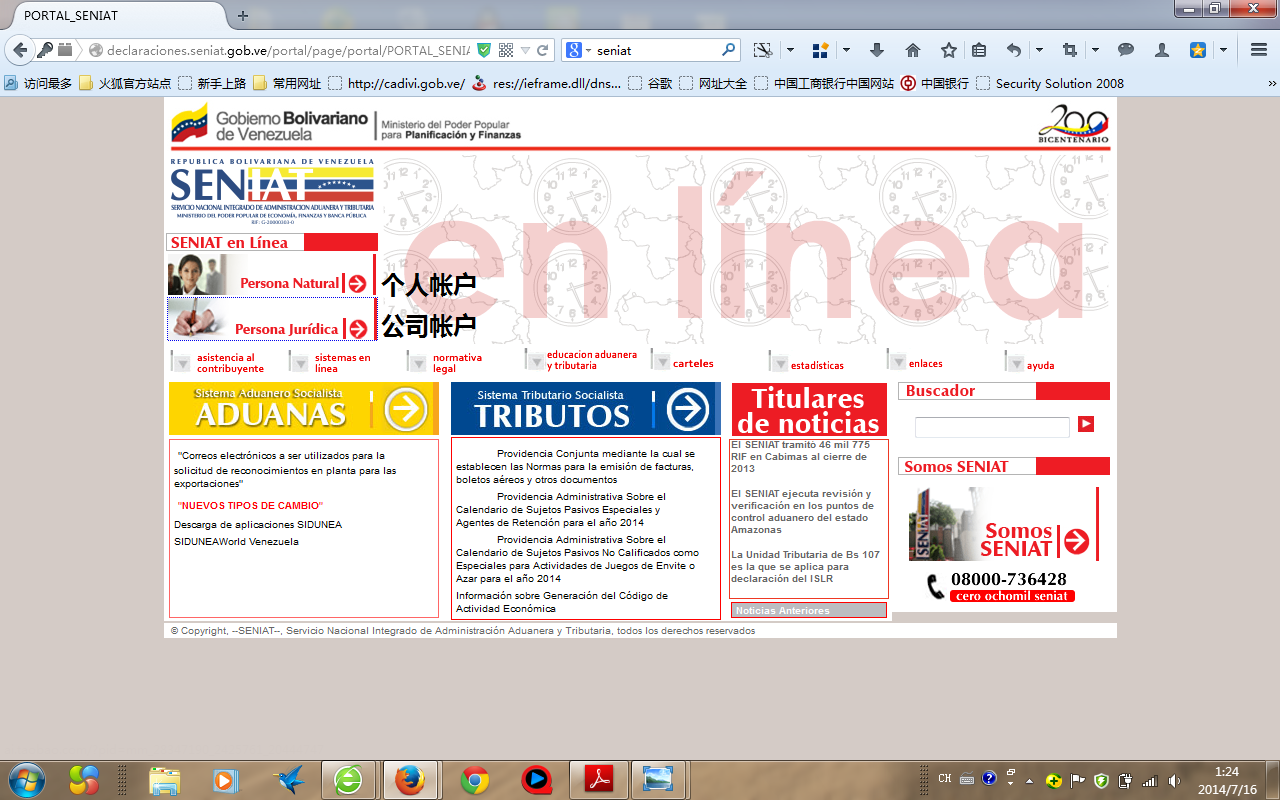Expand enlaces menu arrow

[x=896, y=360]
